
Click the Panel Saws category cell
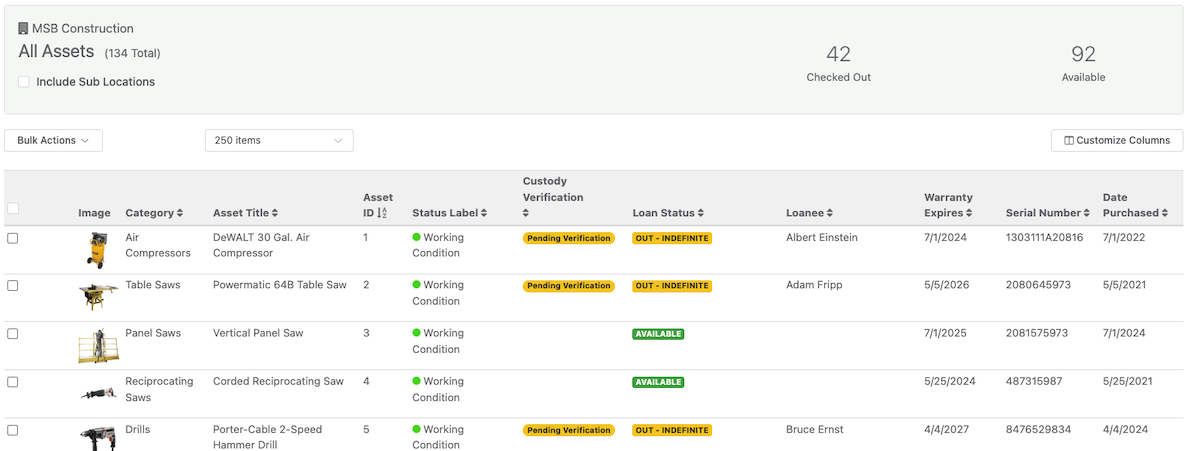(153, 333)
